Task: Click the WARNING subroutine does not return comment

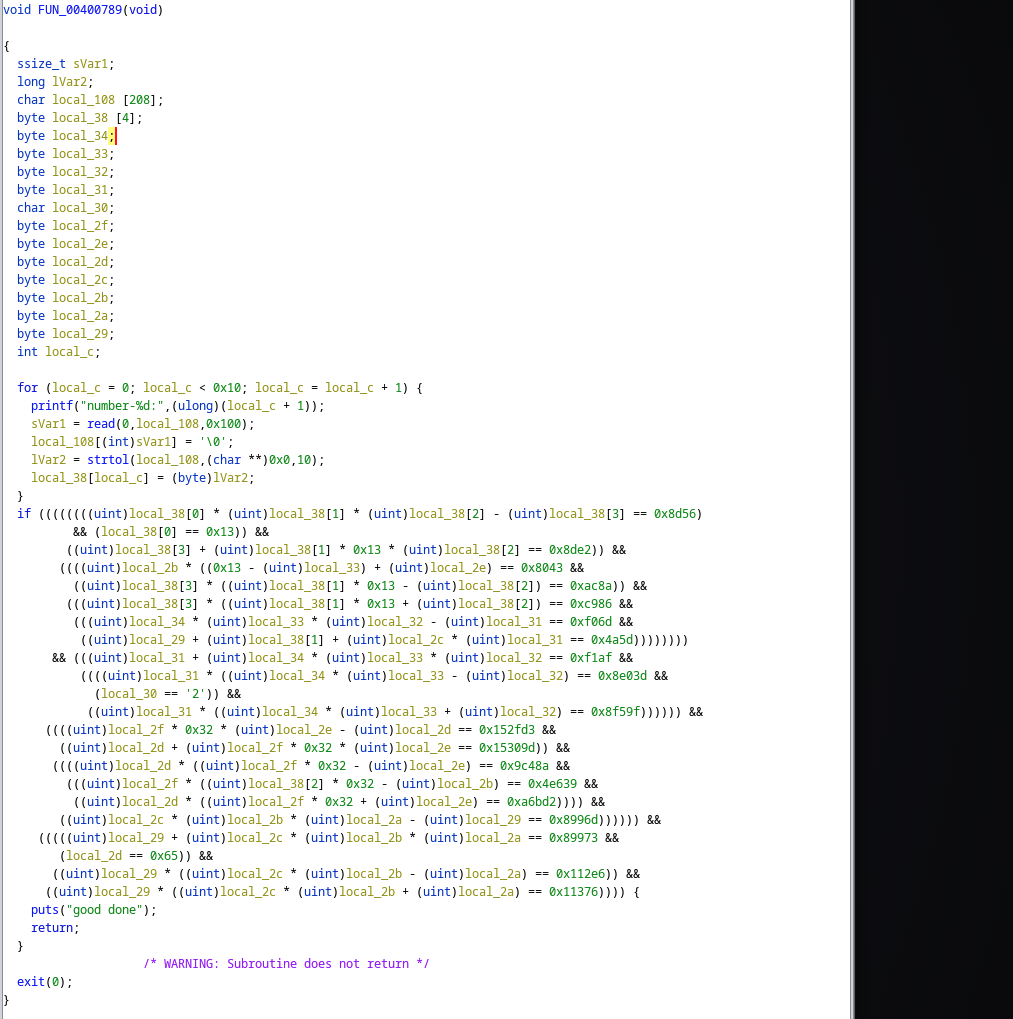Action: 286,964
